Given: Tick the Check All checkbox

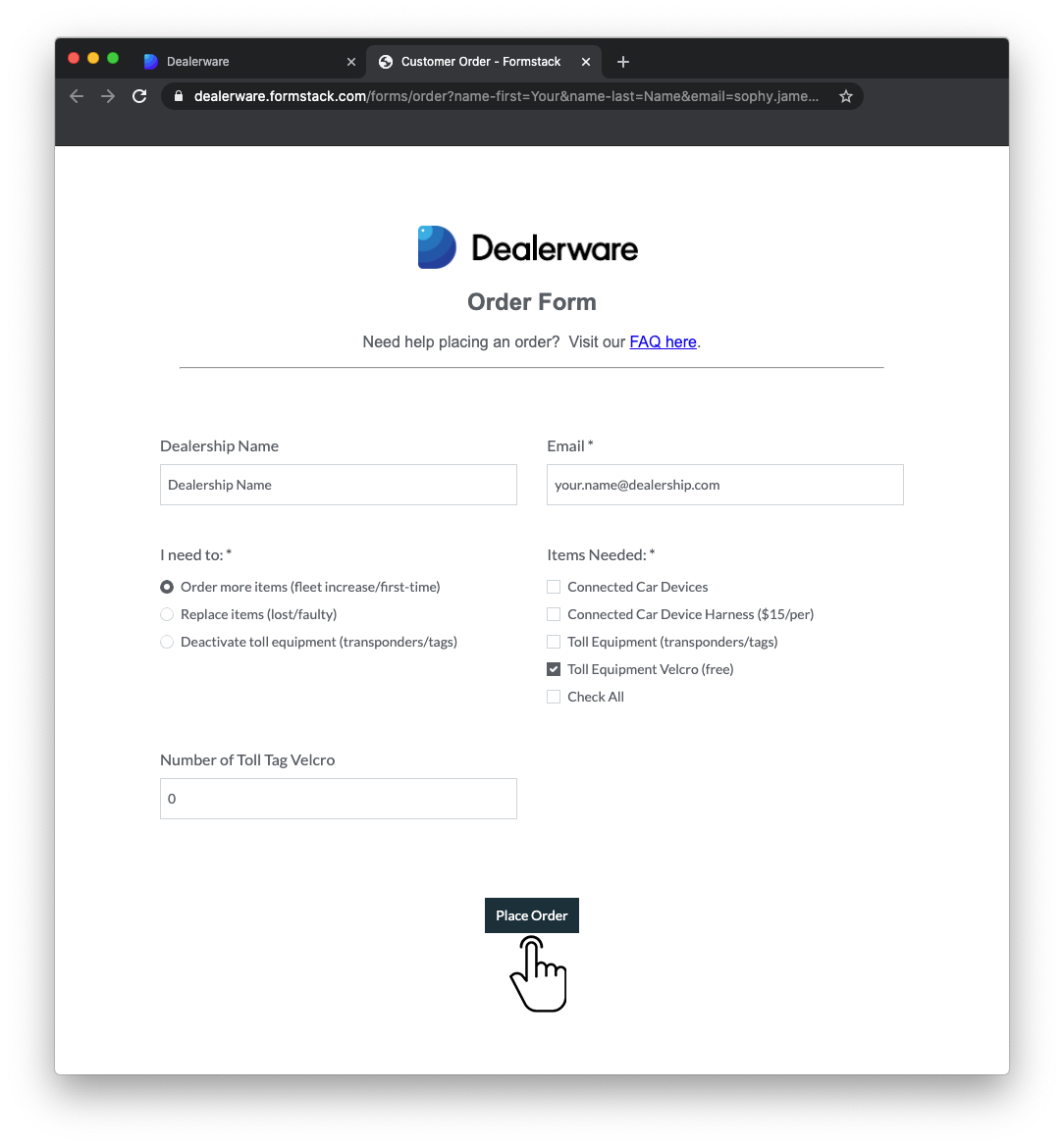Looking at the screenshot, I should pos(554,697).
